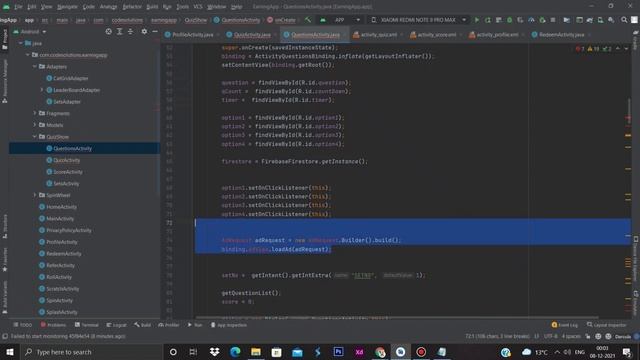This screenshot has width=640, height=360.
Task: Expand the Fragments folder
Action: tap(35, 113)
